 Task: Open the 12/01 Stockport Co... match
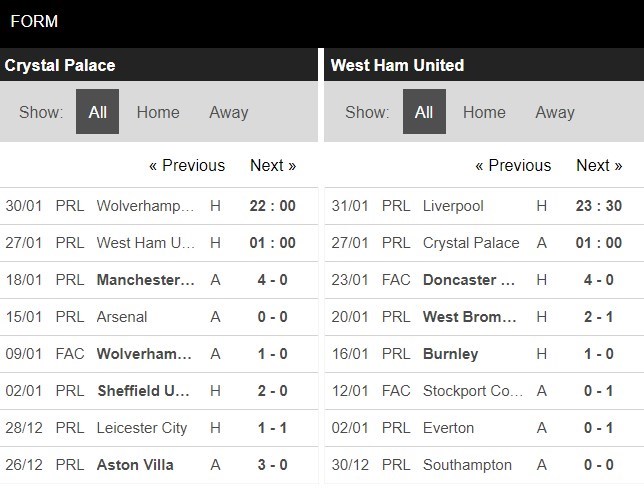[484, 391]
